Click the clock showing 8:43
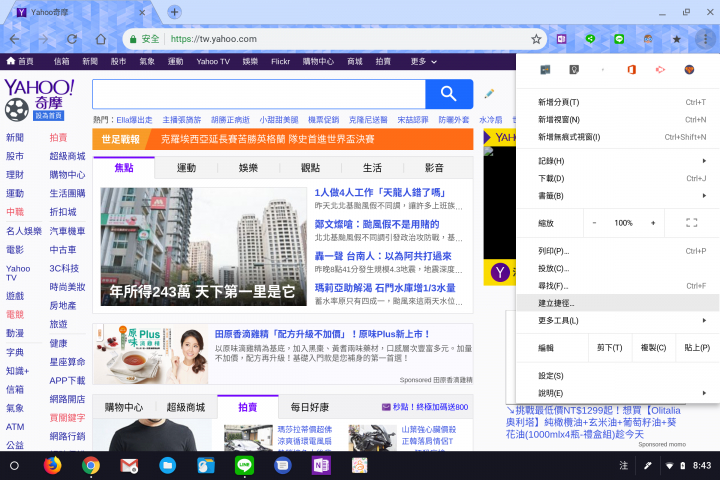Viewport: 720px width, 480px height. (702, 466)
